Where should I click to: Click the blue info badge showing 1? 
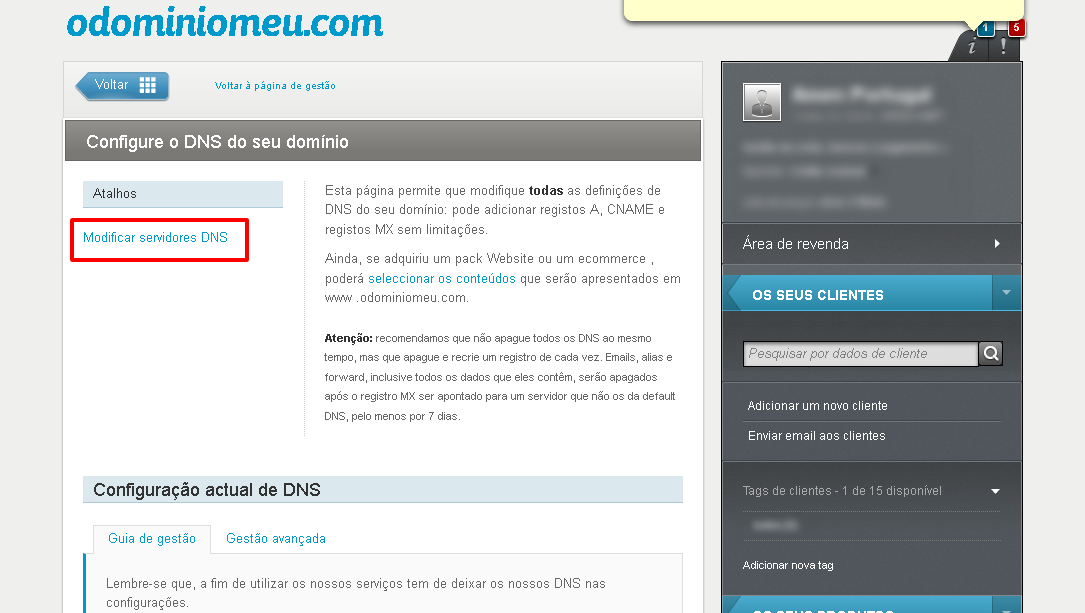(985, 28)
